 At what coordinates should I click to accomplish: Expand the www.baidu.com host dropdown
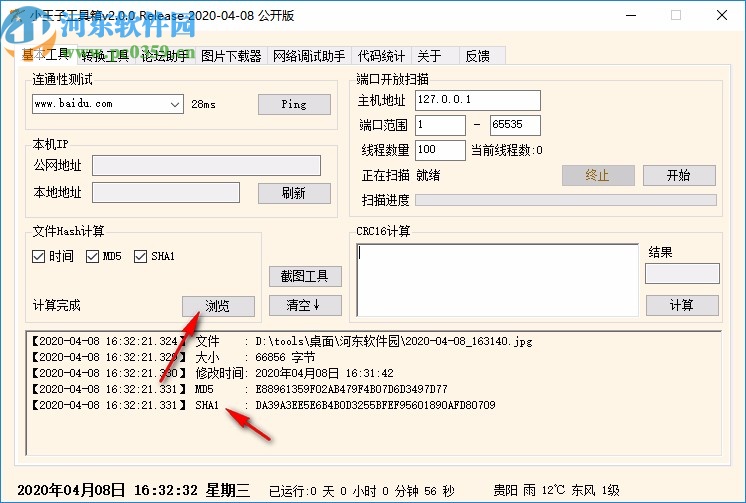[175, 104]
